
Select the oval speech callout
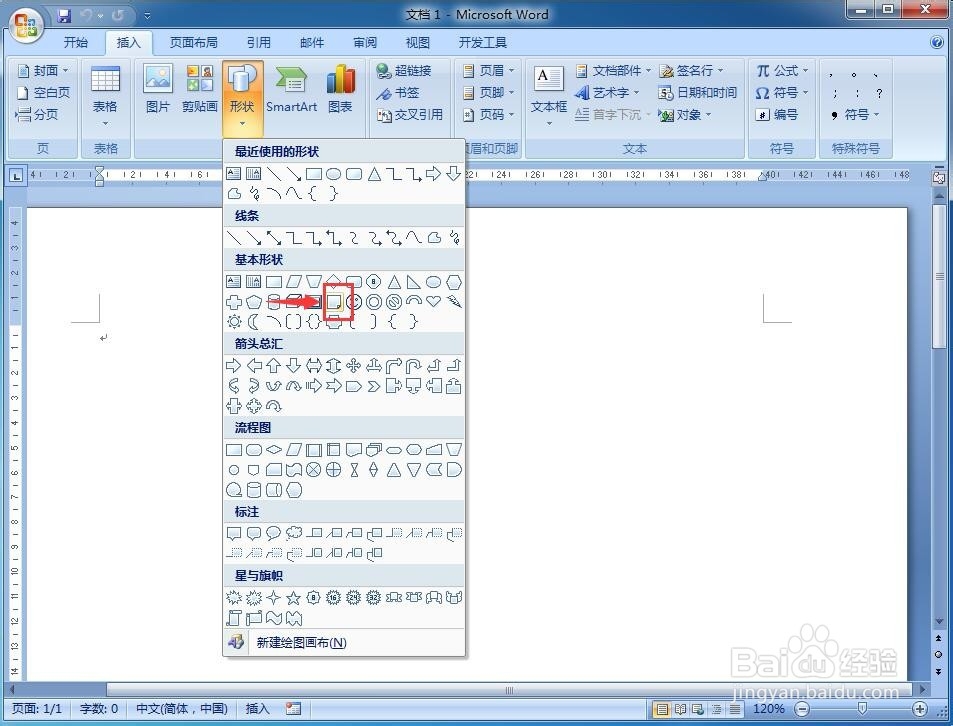click(274, 533)
